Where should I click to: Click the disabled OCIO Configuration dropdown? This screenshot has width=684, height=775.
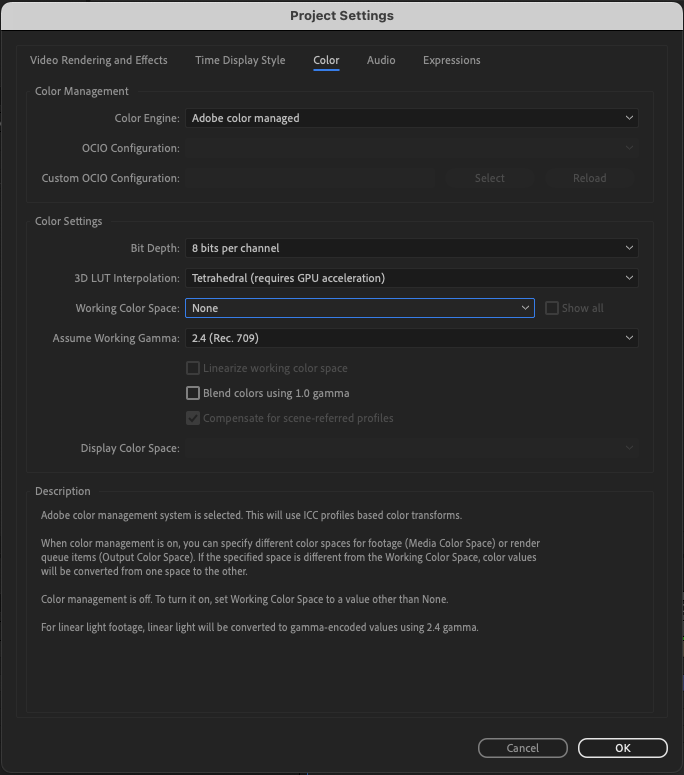coord(411,148)
